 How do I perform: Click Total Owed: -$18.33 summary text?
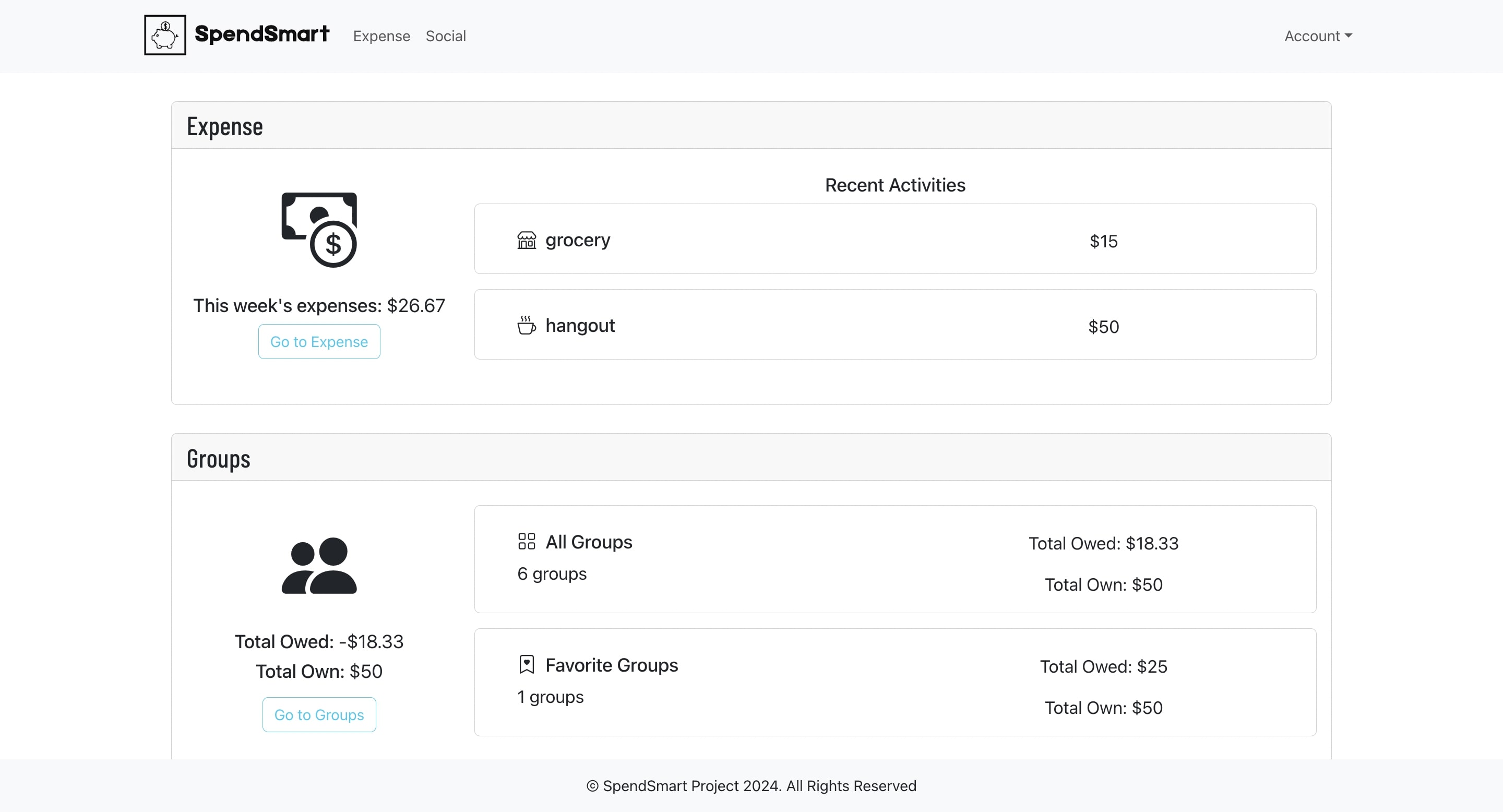319,642
